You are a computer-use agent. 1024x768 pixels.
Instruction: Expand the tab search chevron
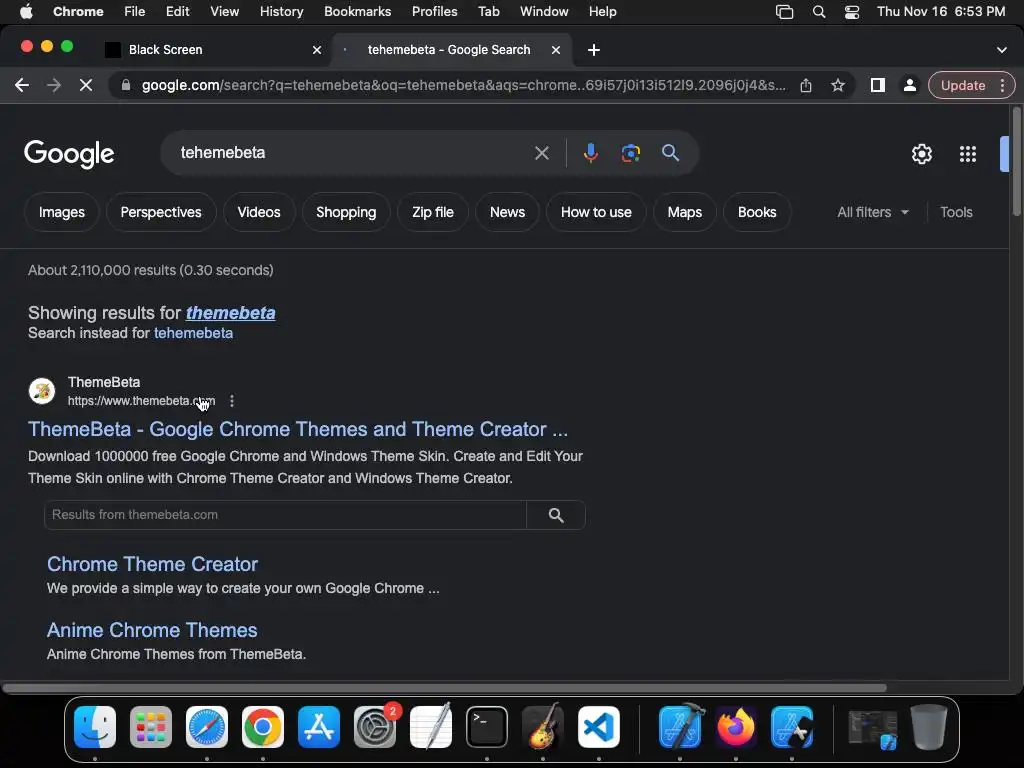[x=1001, y=50]
